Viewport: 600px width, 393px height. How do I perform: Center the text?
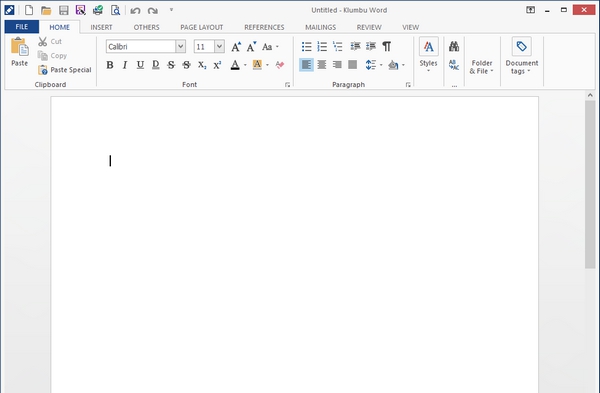pos(322,65)
